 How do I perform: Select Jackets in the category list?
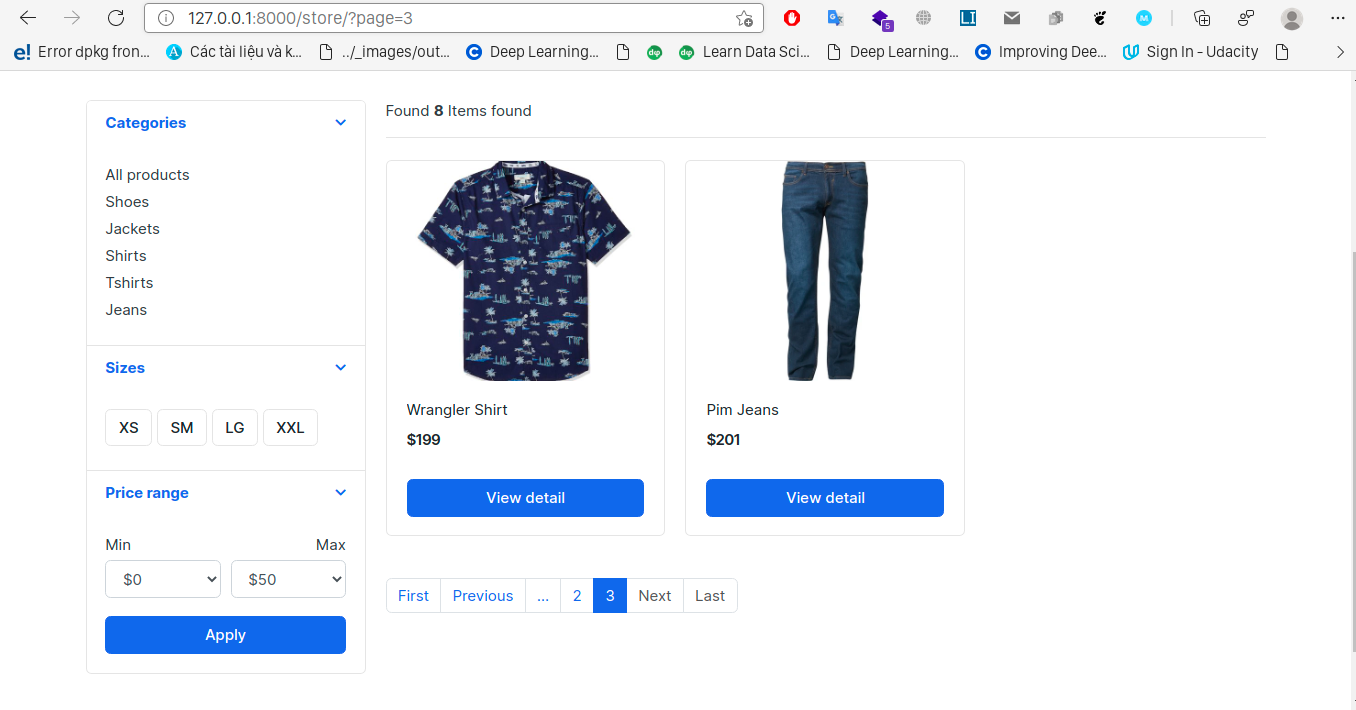(133, 229)
